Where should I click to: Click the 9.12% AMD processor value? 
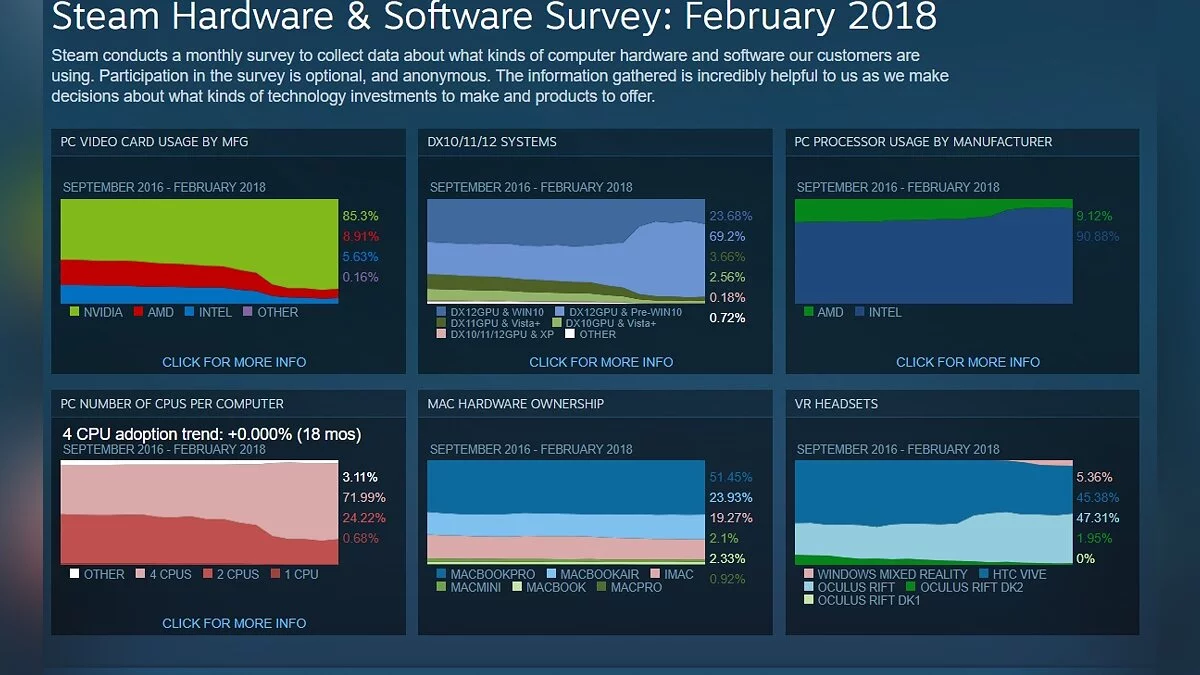[1094, 216]
